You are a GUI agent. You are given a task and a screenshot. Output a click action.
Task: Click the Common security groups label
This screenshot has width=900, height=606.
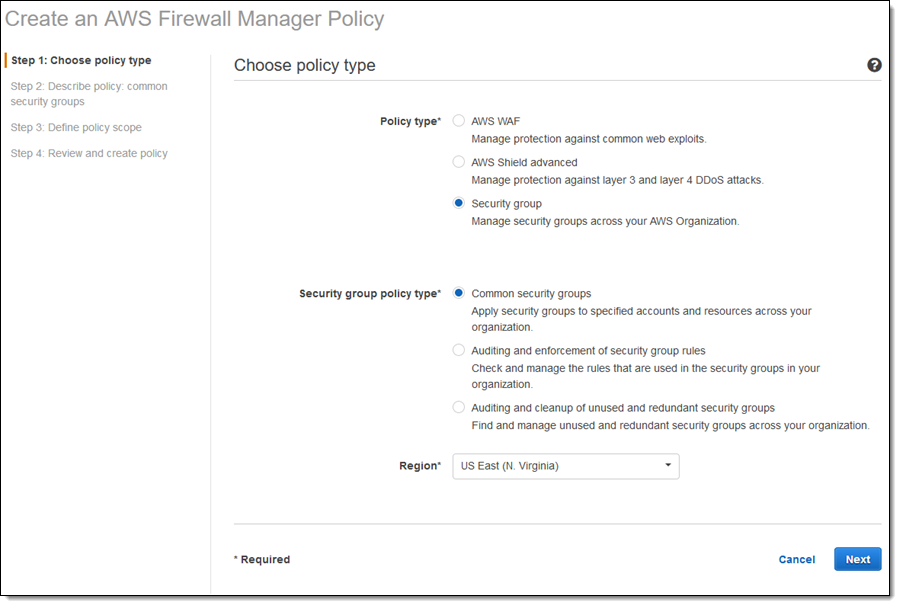pos(531,294)
